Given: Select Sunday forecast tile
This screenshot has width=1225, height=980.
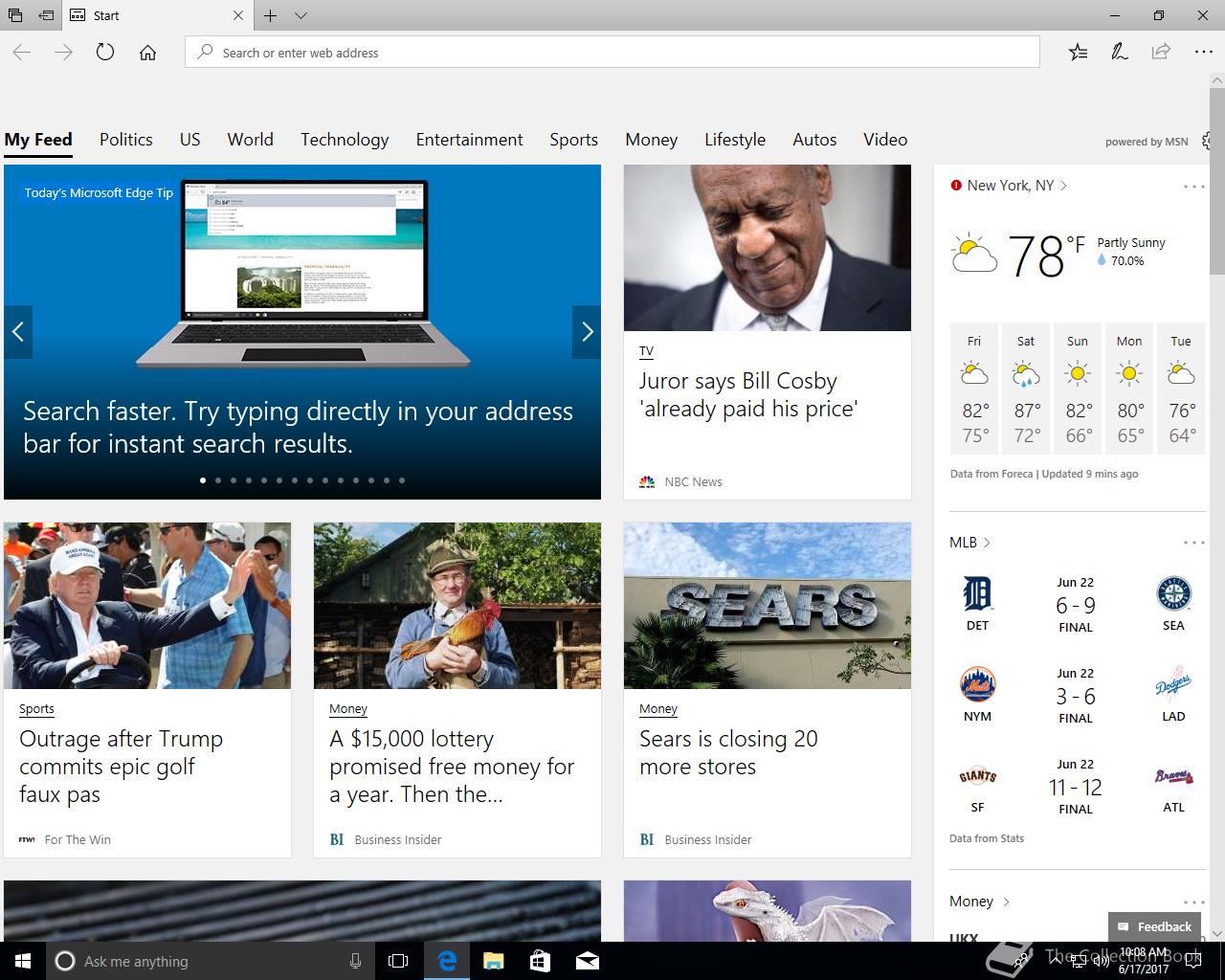Looking at the screenshot, I should [x=1078, y=389].
